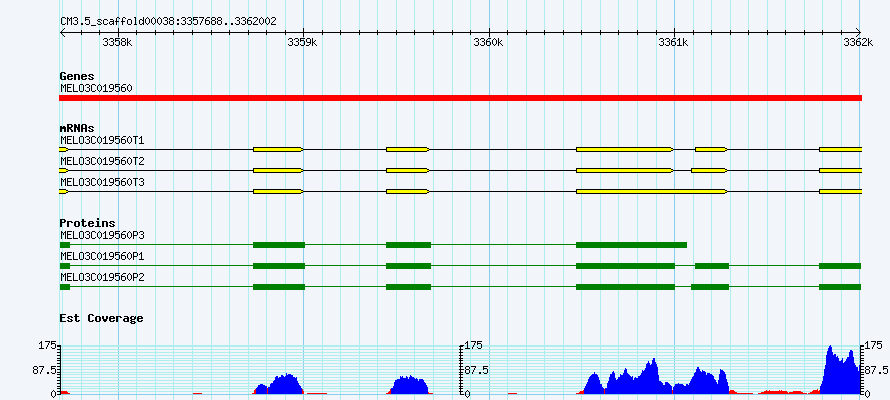Screen dimensions: 890x400
Task: Click the 3361k ruler label
Action: click(674, 42)
